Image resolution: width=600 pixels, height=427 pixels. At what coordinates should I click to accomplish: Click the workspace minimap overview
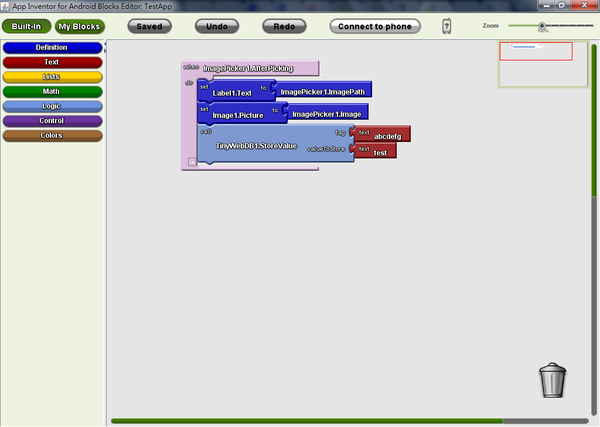(543, 64)
